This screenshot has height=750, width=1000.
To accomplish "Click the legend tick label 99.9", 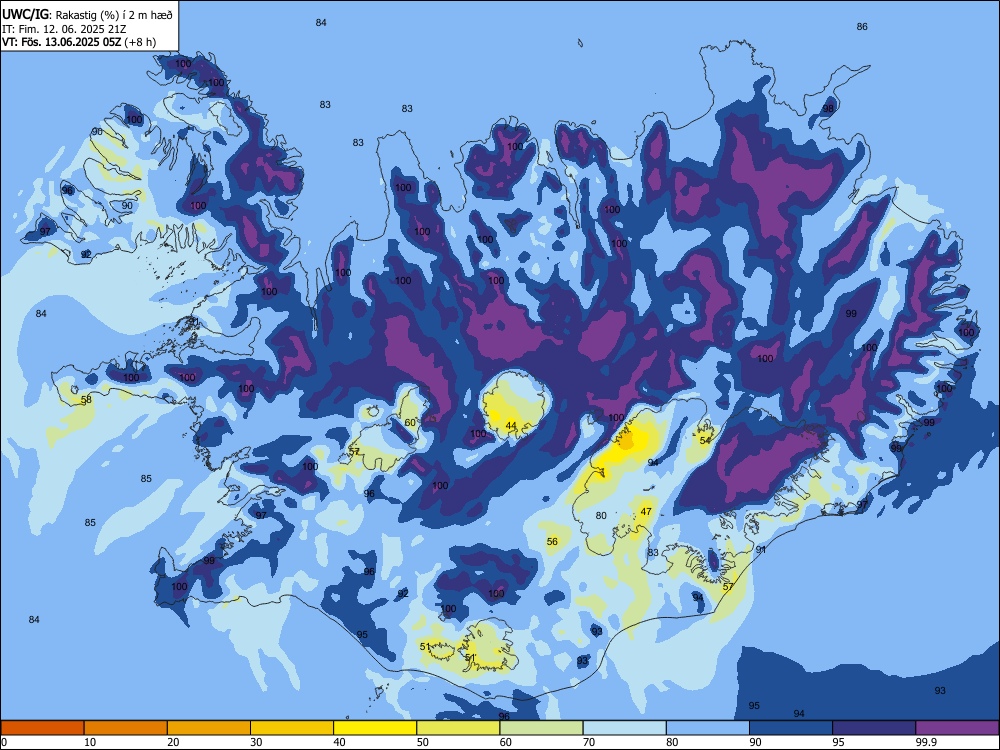I will tap(925, 742).
